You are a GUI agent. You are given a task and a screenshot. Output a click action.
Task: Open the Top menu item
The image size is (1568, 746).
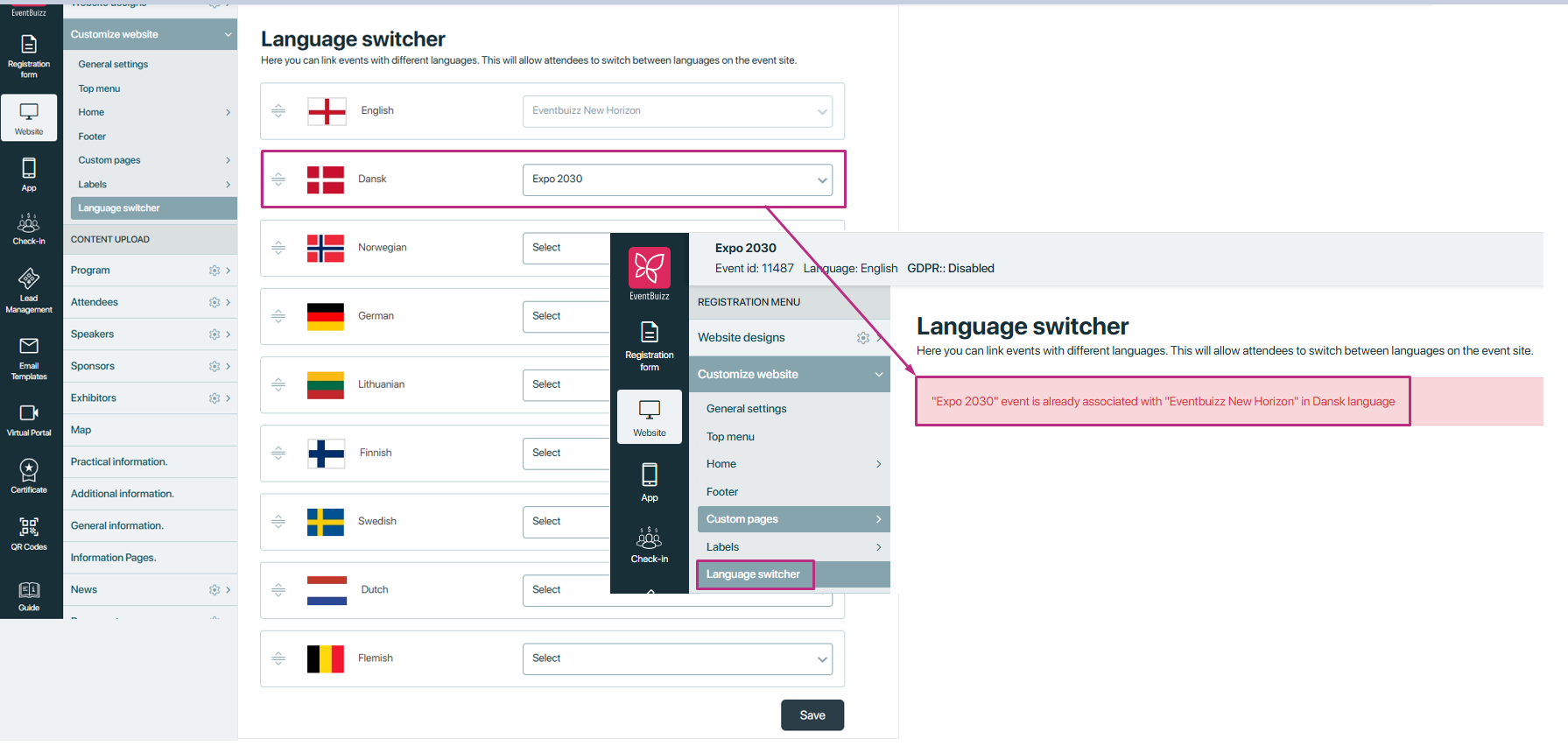[x=99, y=88]
